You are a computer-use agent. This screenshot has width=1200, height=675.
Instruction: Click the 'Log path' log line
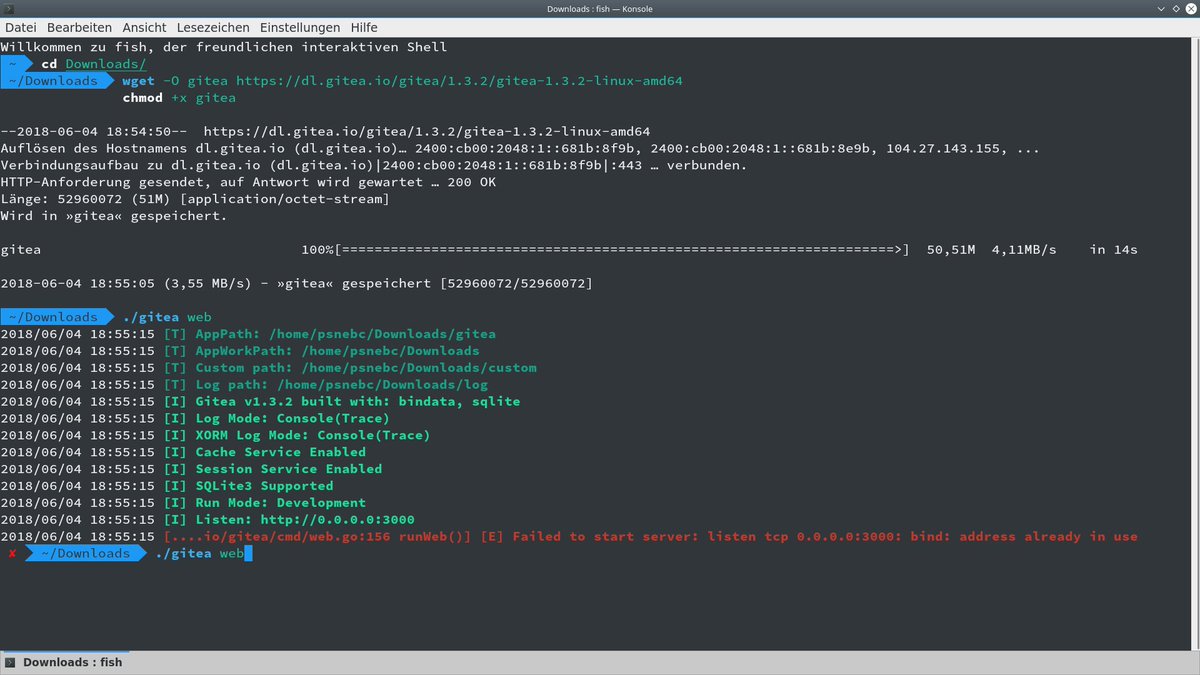point(244,385)
